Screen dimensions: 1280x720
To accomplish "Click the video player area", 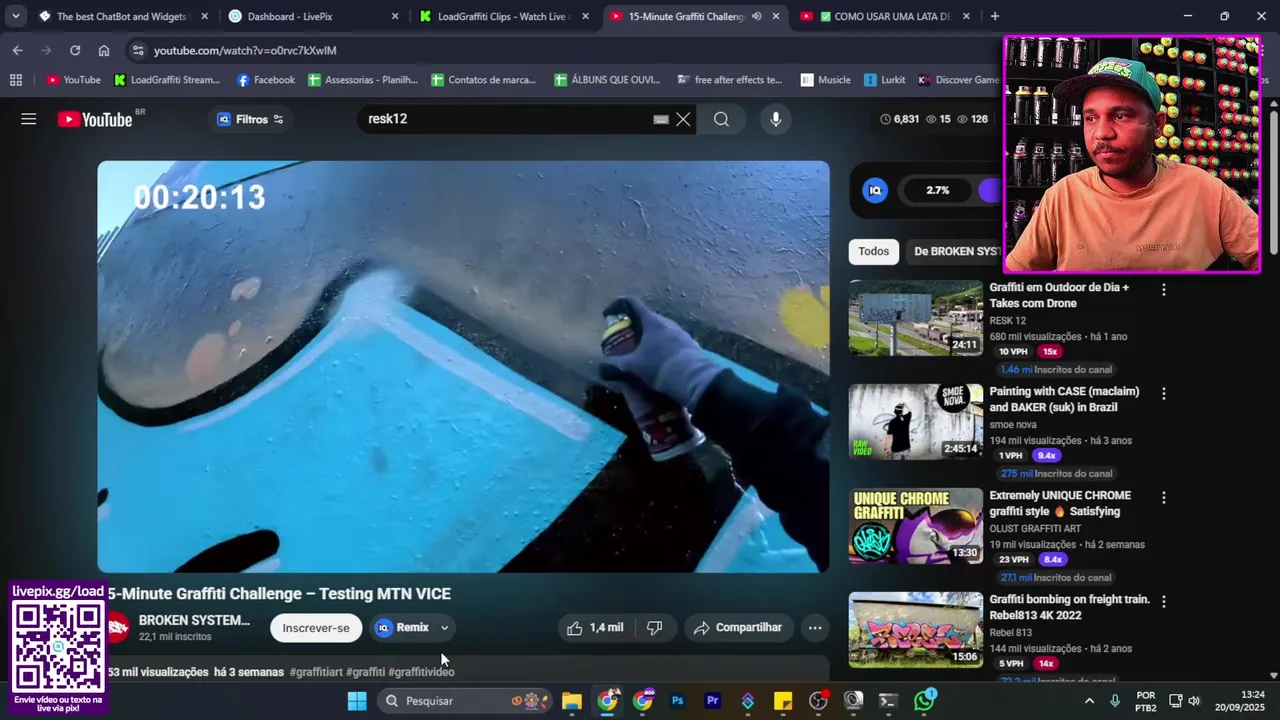I will [463, 367].
